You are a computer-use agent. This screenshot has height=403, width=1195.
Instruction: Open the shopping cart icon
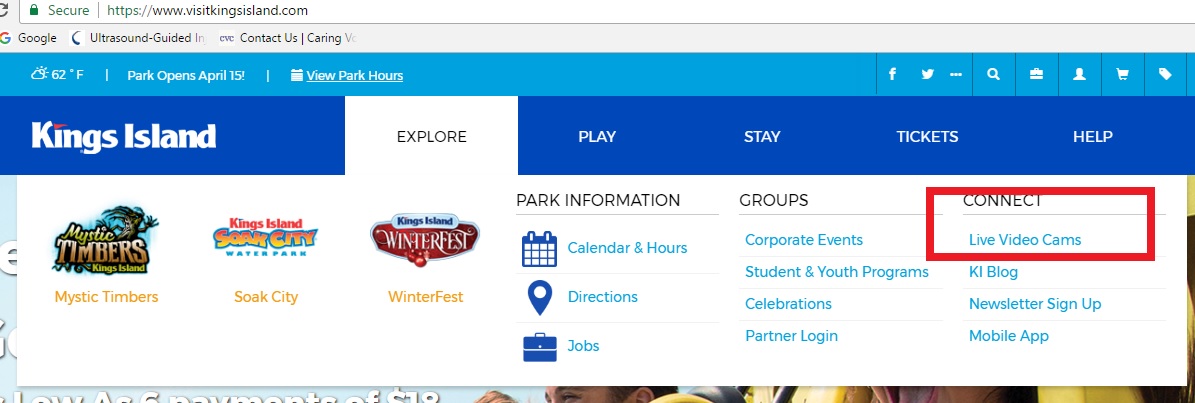(1122, 75)
